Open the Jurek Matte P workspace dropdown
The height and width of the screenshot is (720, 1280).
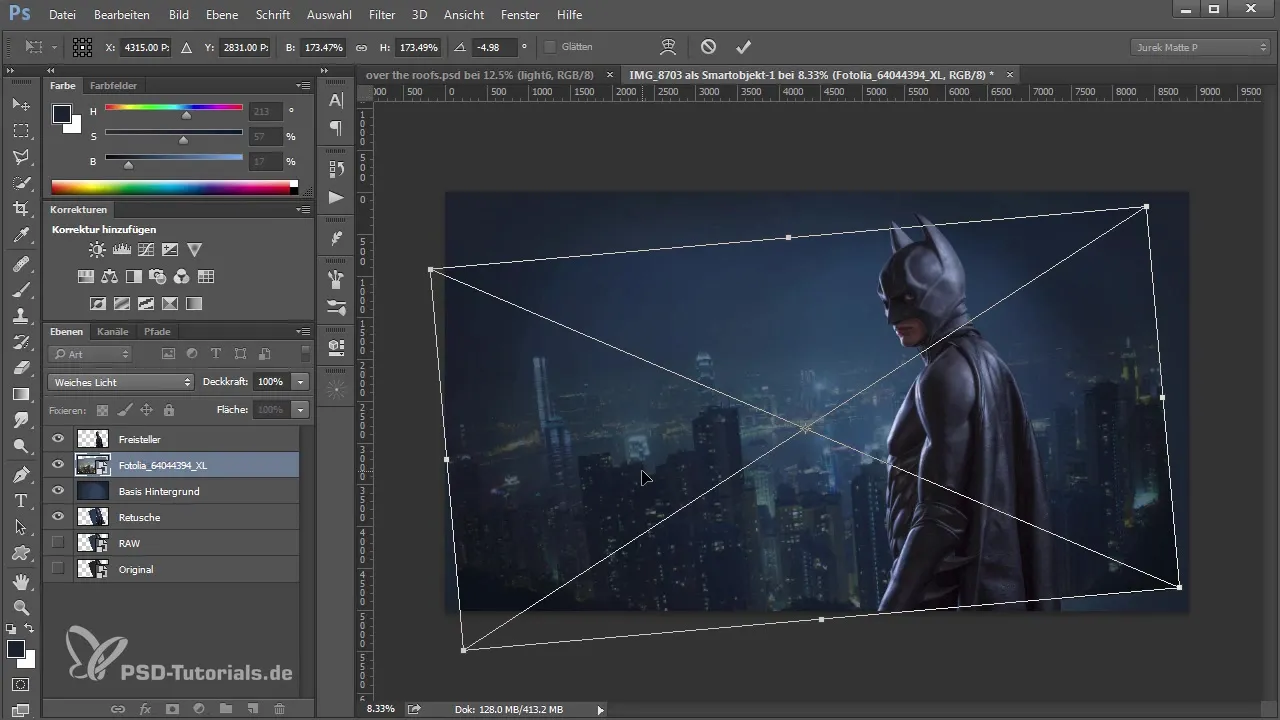[1200, 47]
